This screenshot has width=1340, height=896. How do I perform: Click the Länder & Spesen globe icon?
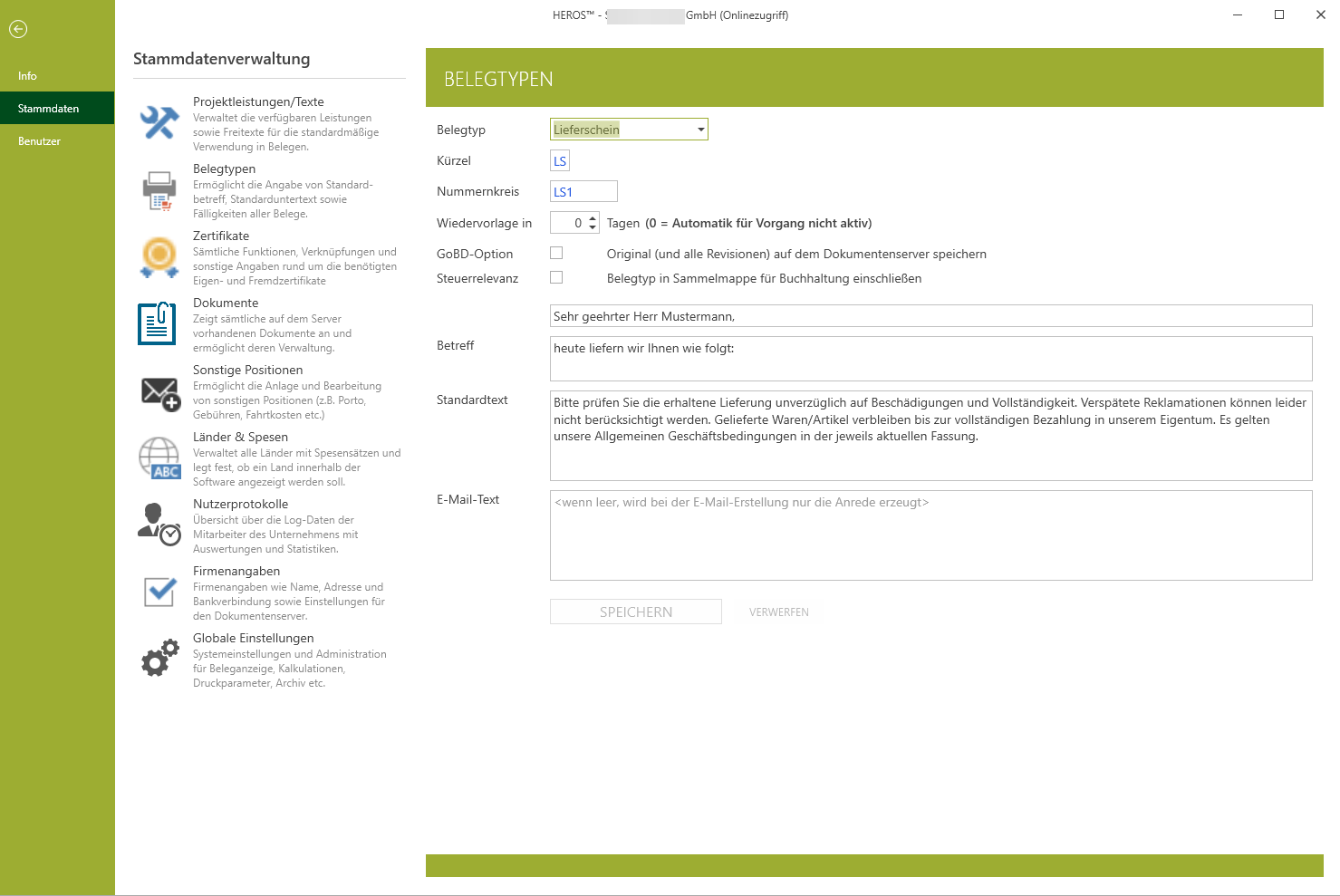(159, 458)
